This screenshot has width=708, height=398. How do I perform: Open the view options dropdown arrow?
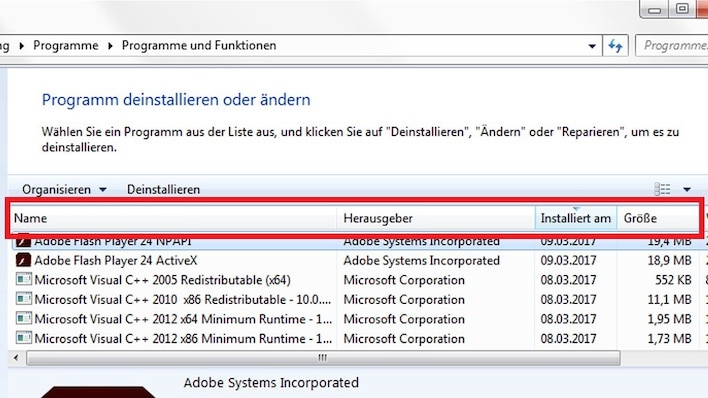tap(686, 190)
